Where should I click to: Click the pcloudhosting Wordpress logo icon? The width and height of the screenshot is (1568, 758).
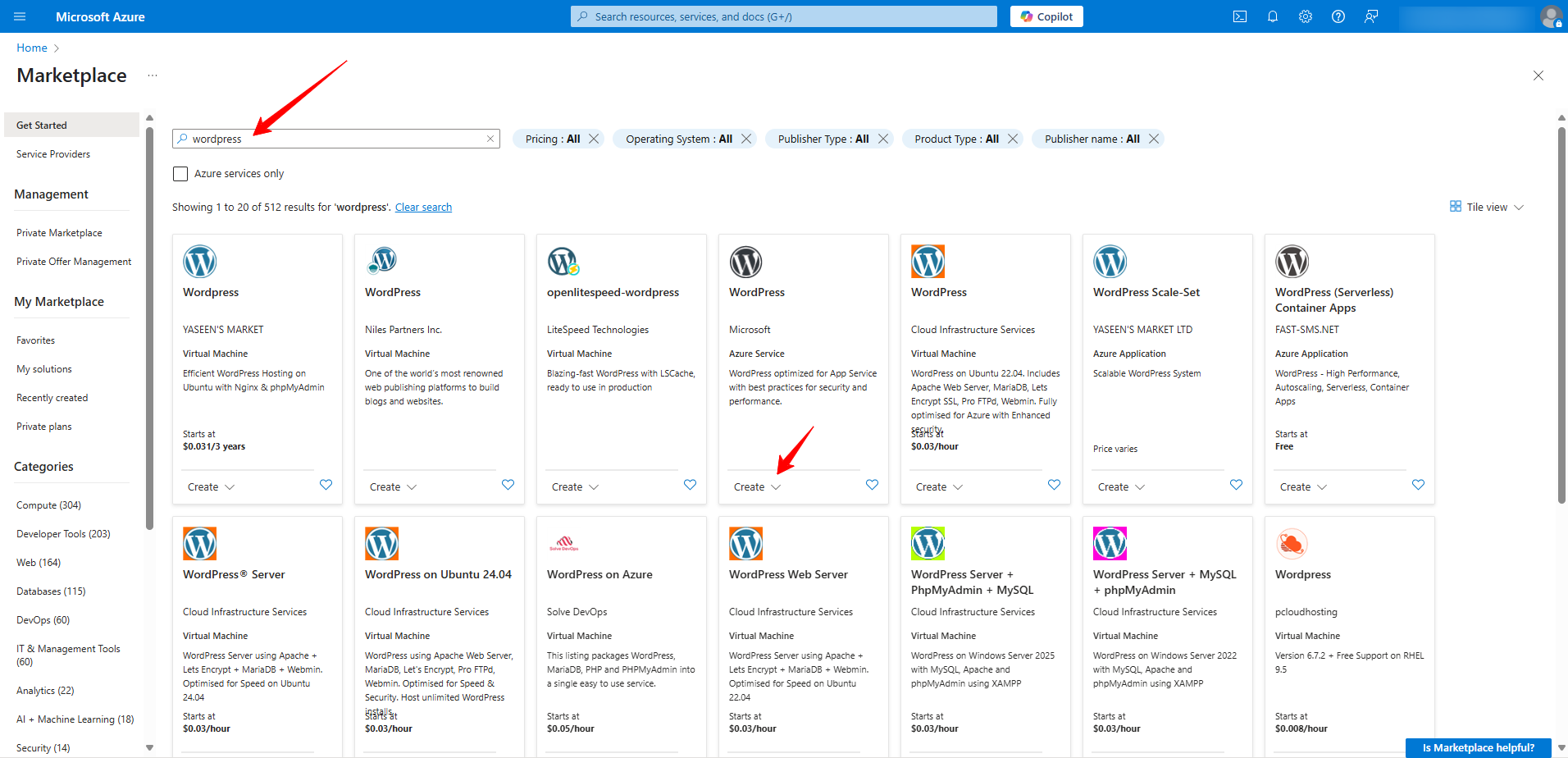tap(1292, 544)
